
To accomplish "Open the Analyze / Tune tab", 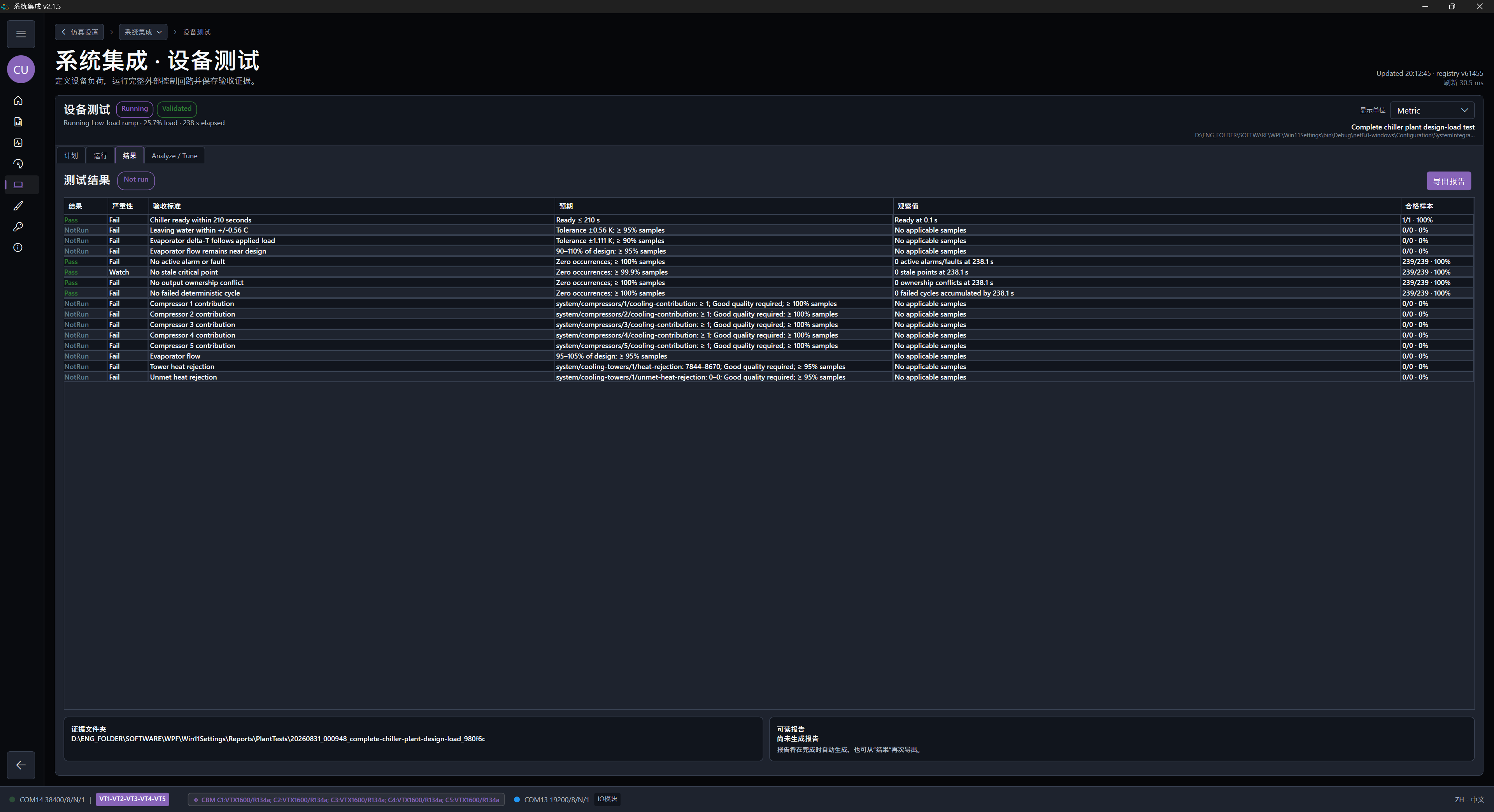I will pyautogui.click(x=175, y=156).
